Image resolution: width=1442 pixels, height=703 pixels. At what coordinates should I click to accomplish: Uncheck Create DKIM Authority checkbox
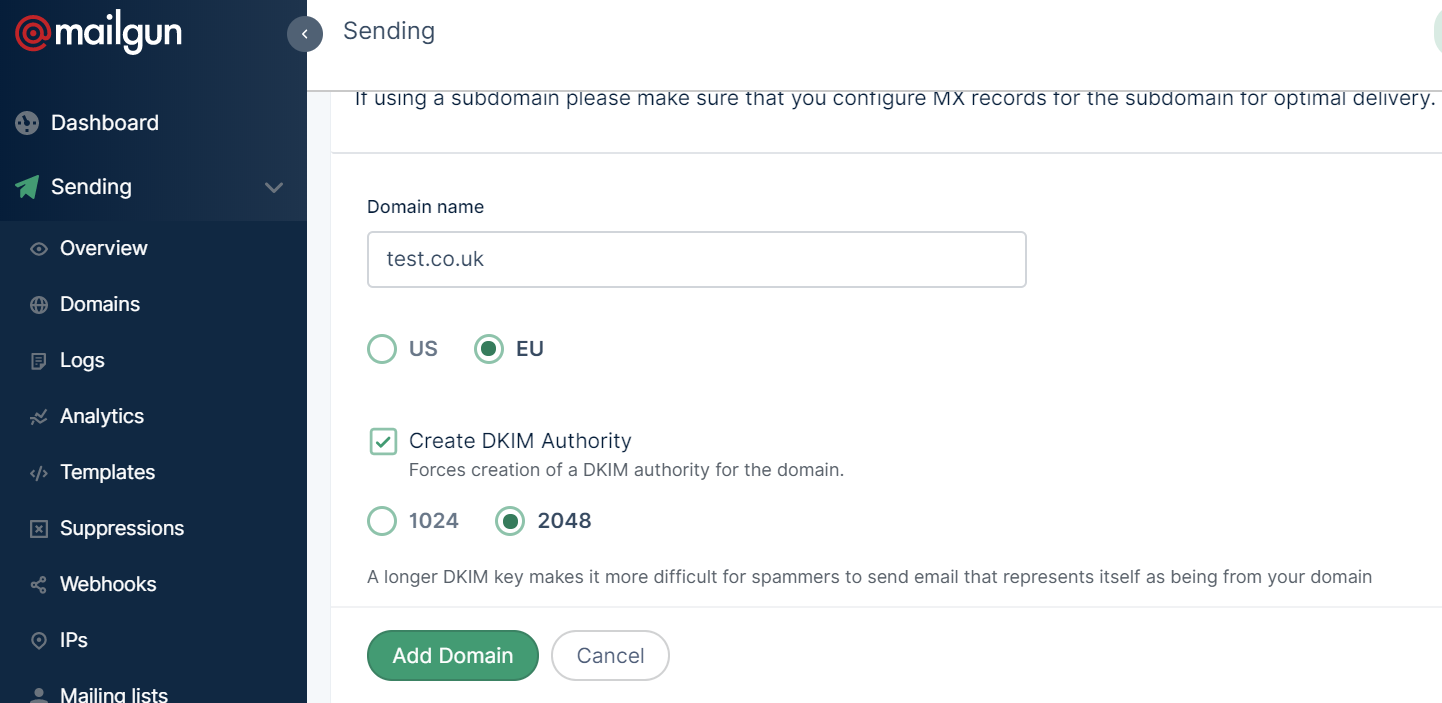coord(383,441)
